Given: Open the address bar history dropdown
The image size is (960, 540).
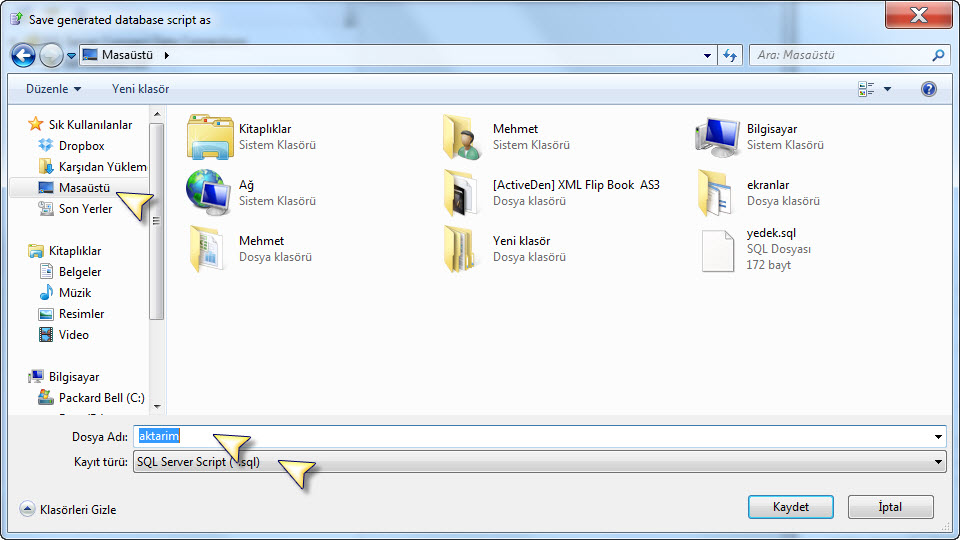Looking at the screenshot, I should click(x=707, y=55).
